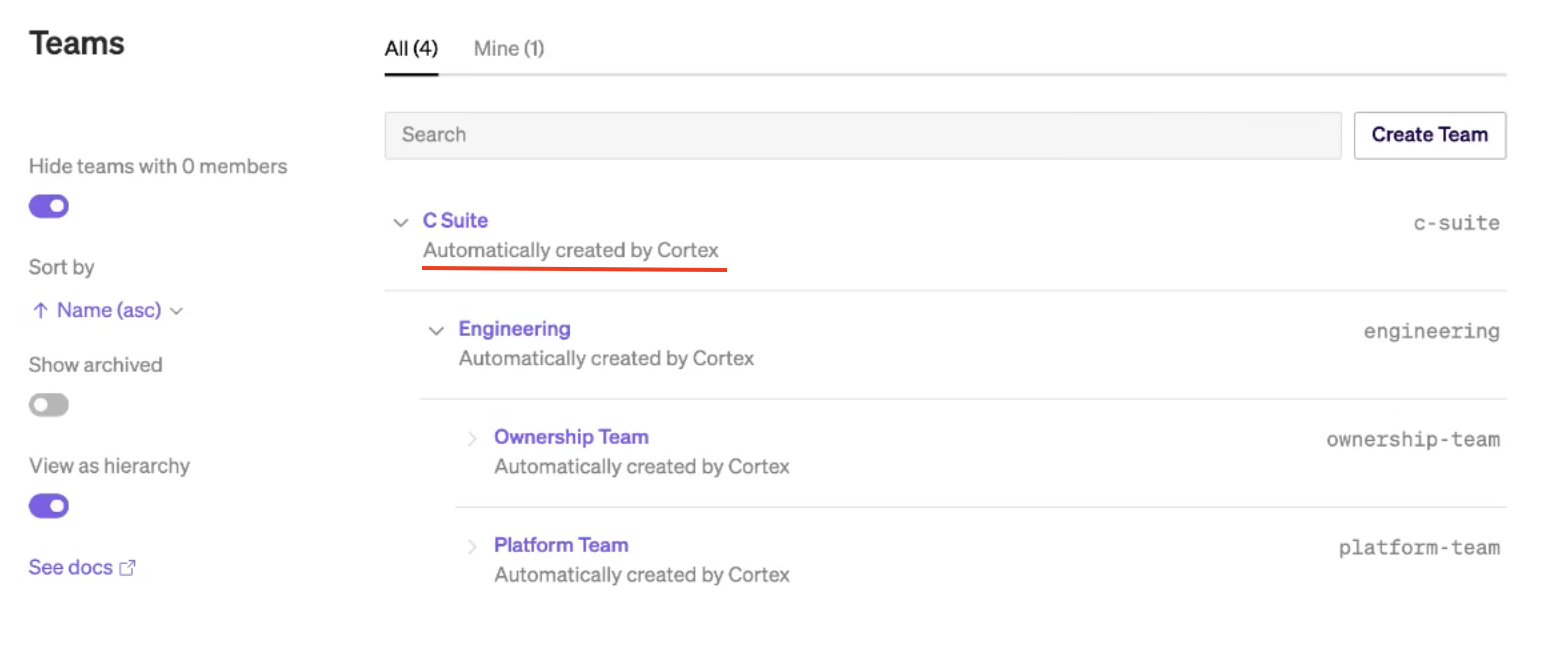Expand the Ownership Team chevron
The width and height of the screenshot is (1554, 658).
pos(472,438)
